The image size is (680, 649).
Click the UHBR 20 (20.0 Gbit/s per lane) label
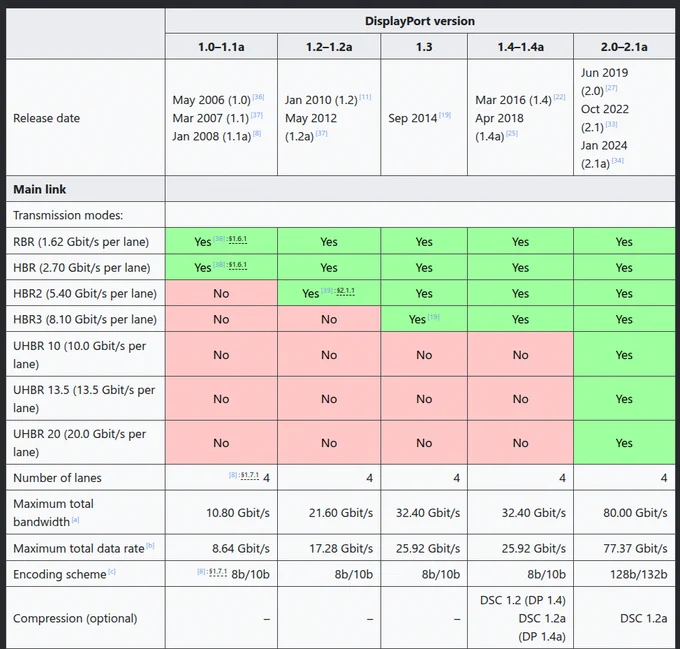coord(79,443)
